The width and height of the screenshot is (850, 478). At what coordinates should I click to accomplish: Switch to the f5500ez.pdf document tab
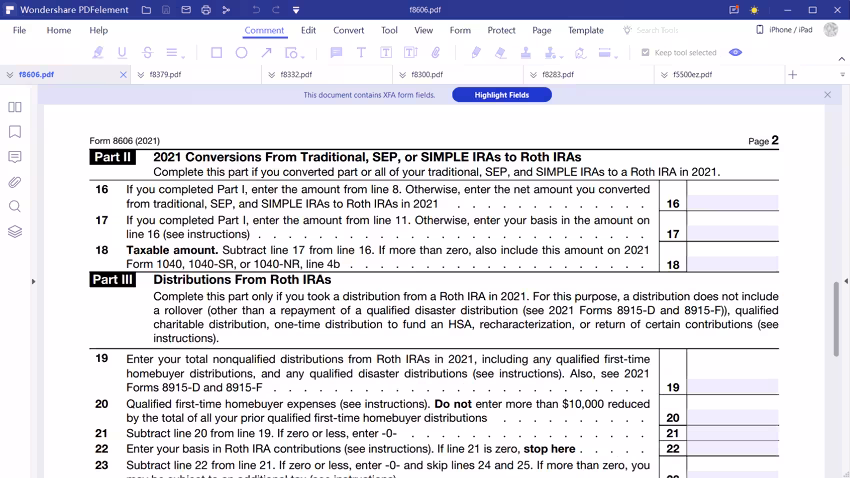pyautogui.click(x=720, y=74)
